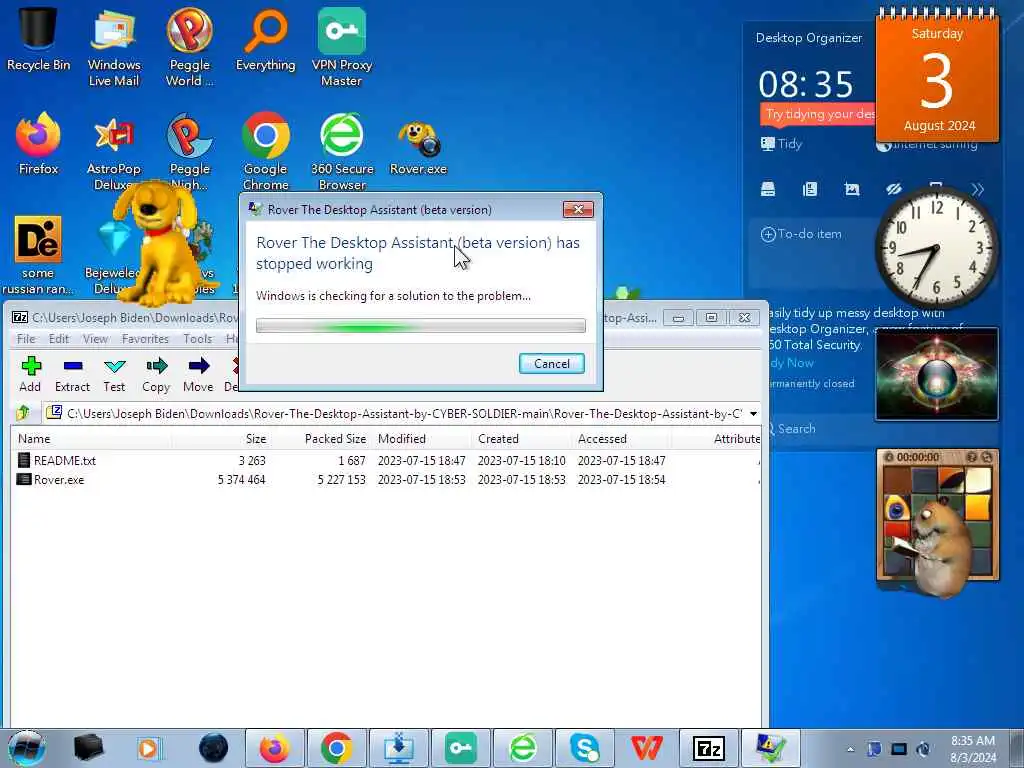
Task: Cancel the Rover crash dialog
Action: point(552,363)
